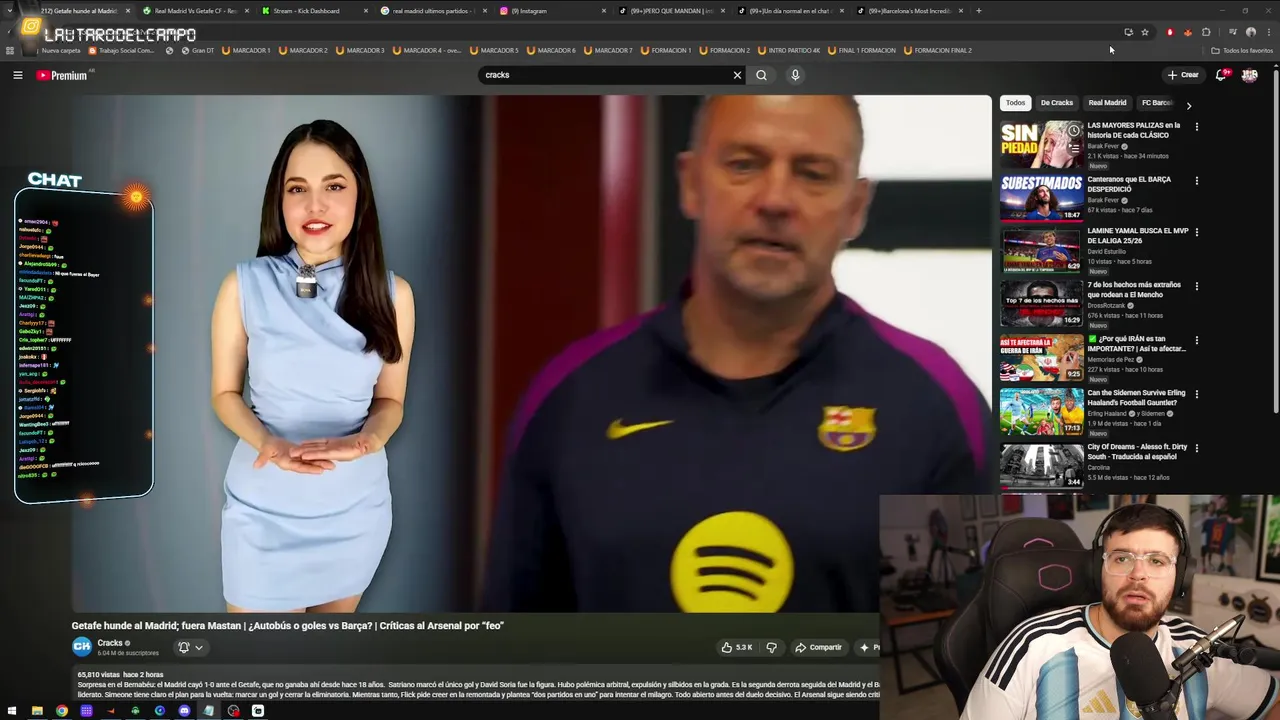Viewport: 1280px width, 720px height.
Task: Open options for 'LAMINE YAMAL BUSCA' video
Action: click(x=1196, y=232)
